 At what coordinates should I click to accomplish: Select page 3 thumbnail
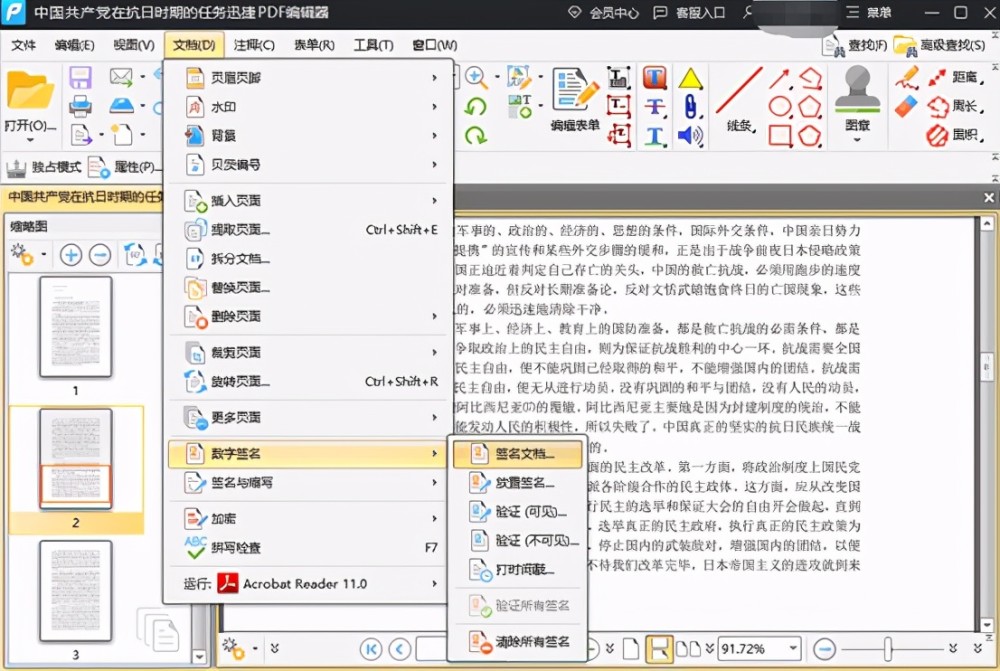point(75,591)
